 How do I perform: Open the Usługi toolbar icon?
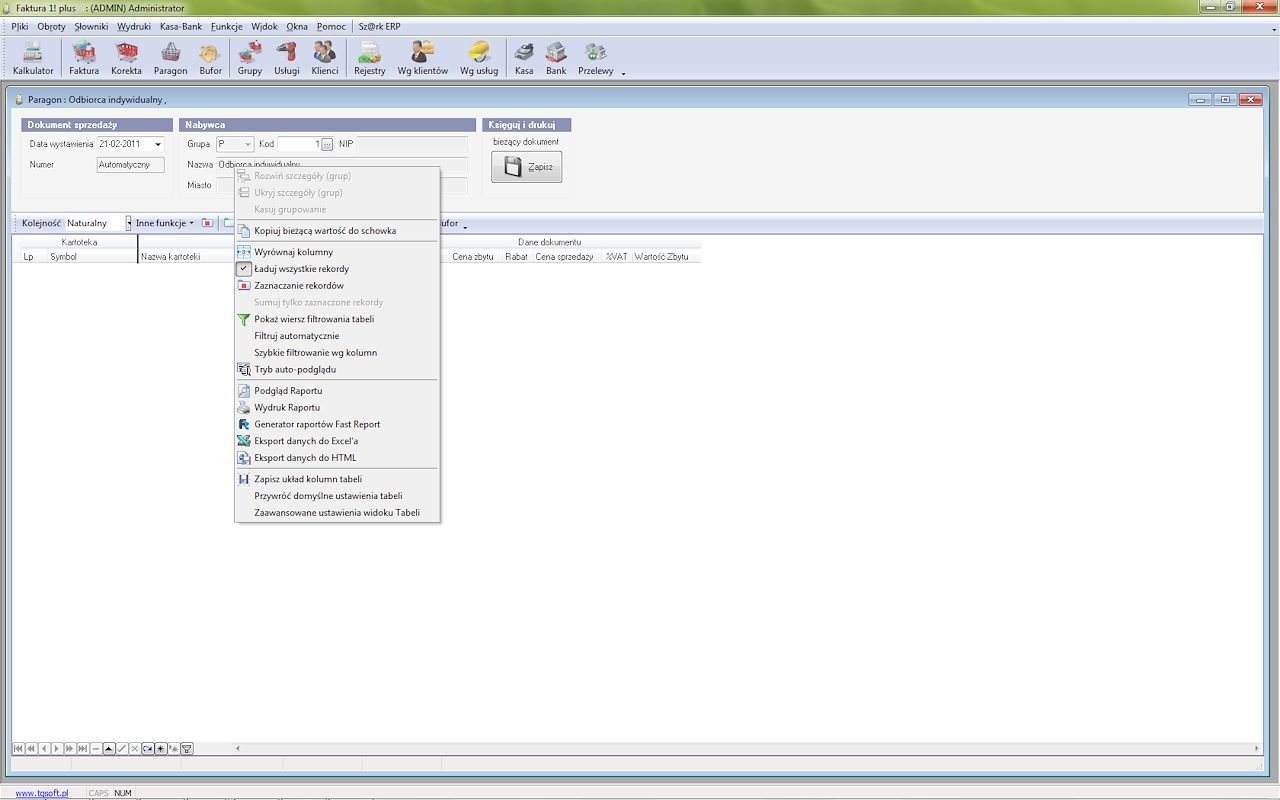coord(287,58)
